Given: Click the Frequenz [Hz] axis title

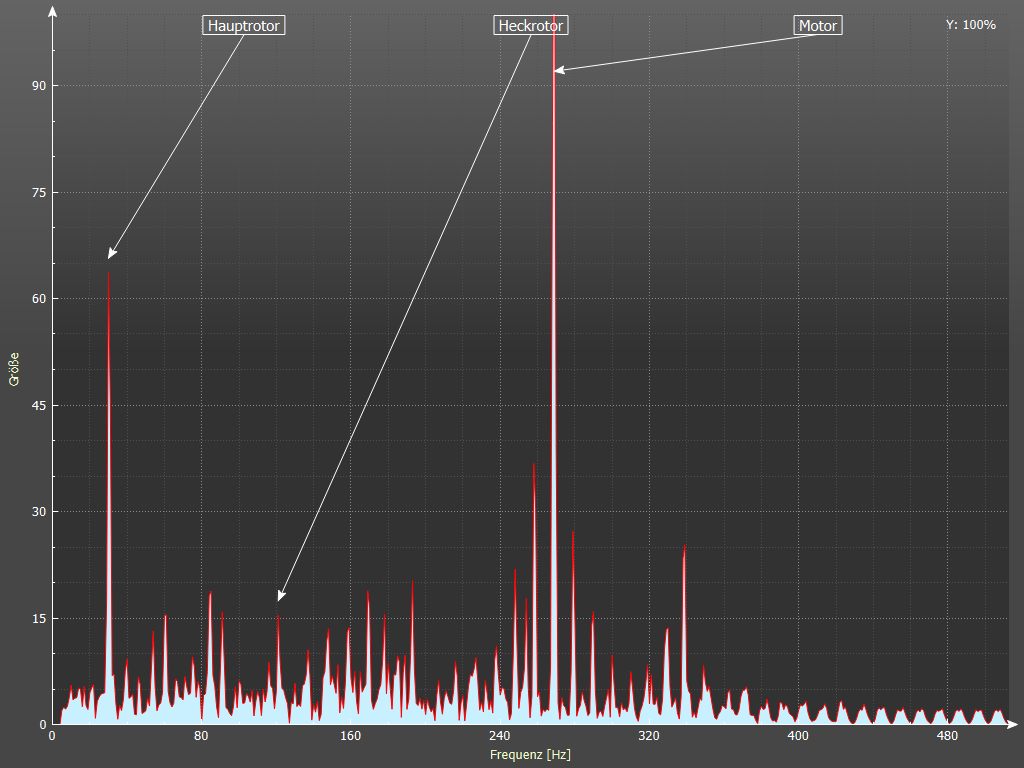Looking at the screenshot, I should tap(530, 755).
